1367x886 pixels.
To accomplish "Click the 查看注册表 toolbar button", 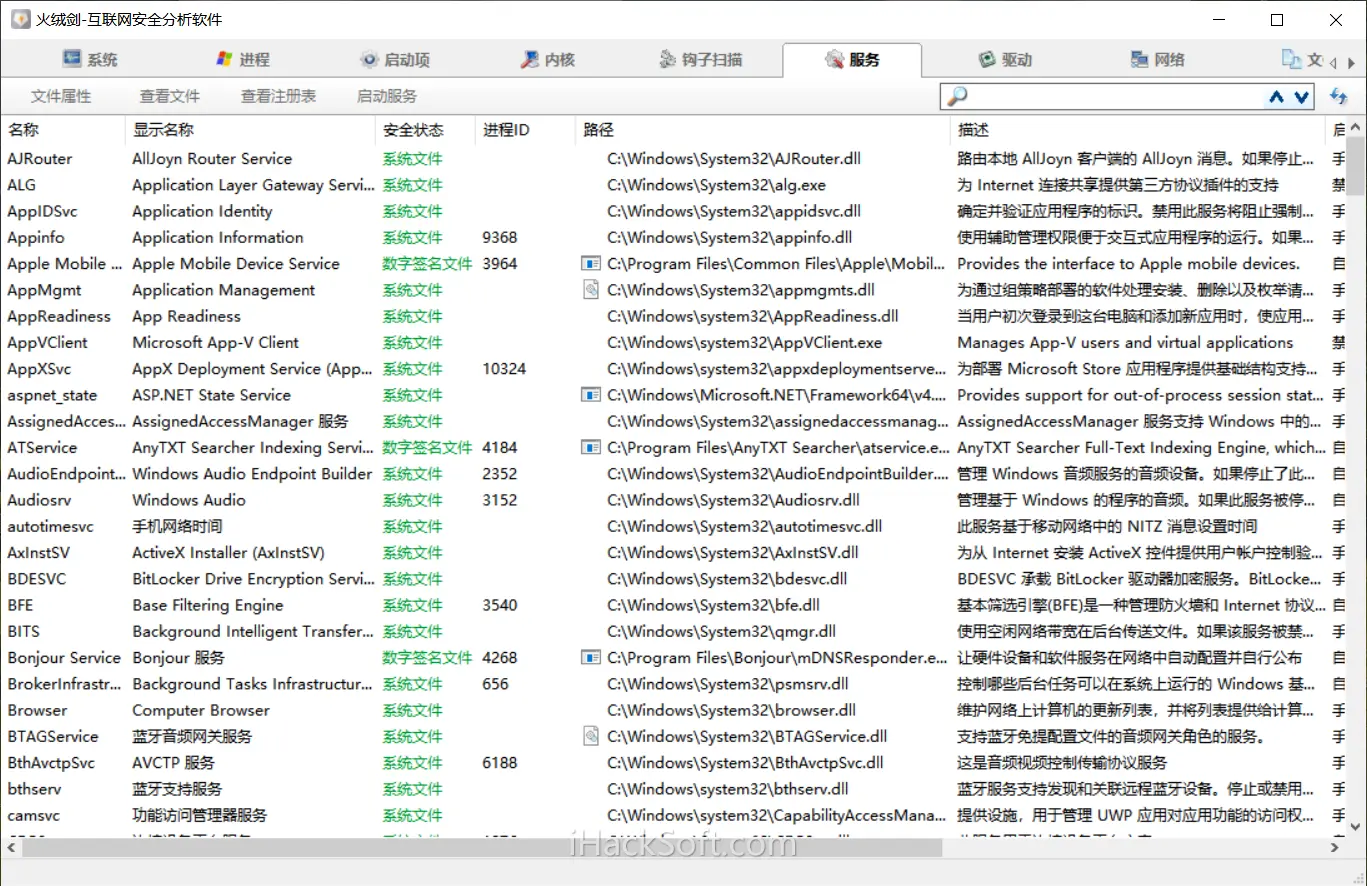I will click(279, 97).
